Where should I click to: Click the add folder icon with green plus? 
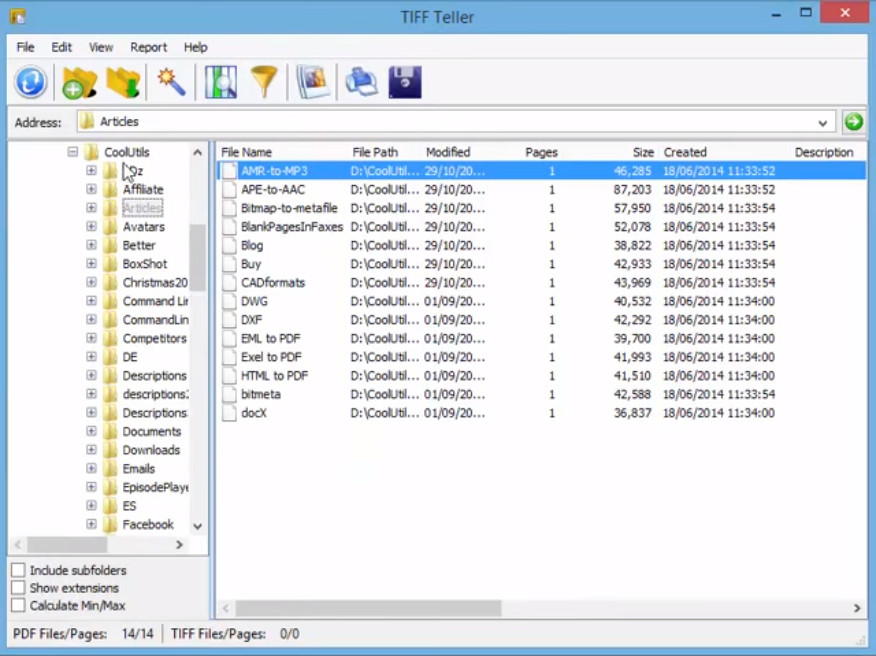[79, 83]
